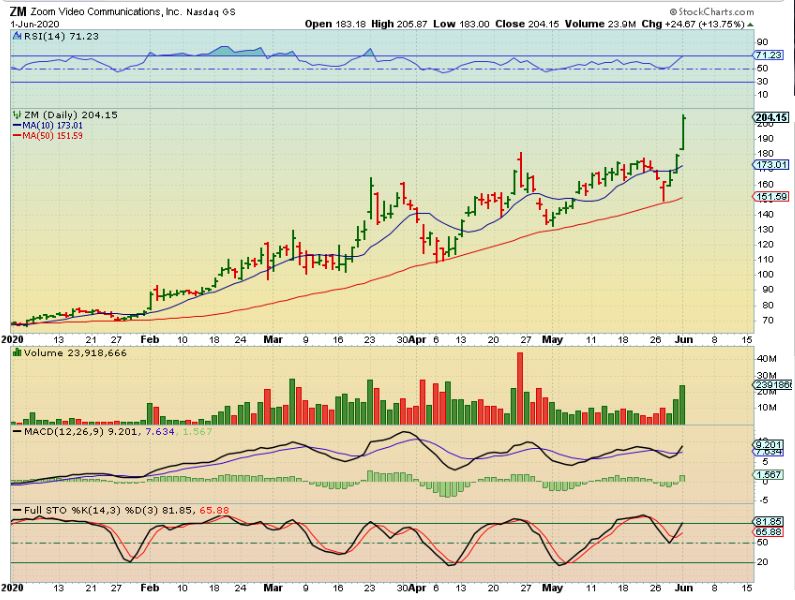
Task: Click the ZM (Daily) 204.15 legend label
Action: tap(70, 115)
